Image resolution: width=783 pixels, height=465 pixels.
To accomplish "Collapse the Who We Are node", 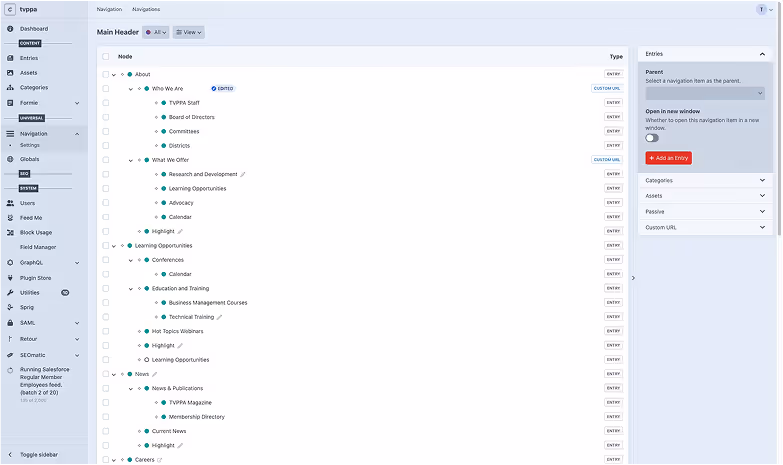I will coord(131,89).
